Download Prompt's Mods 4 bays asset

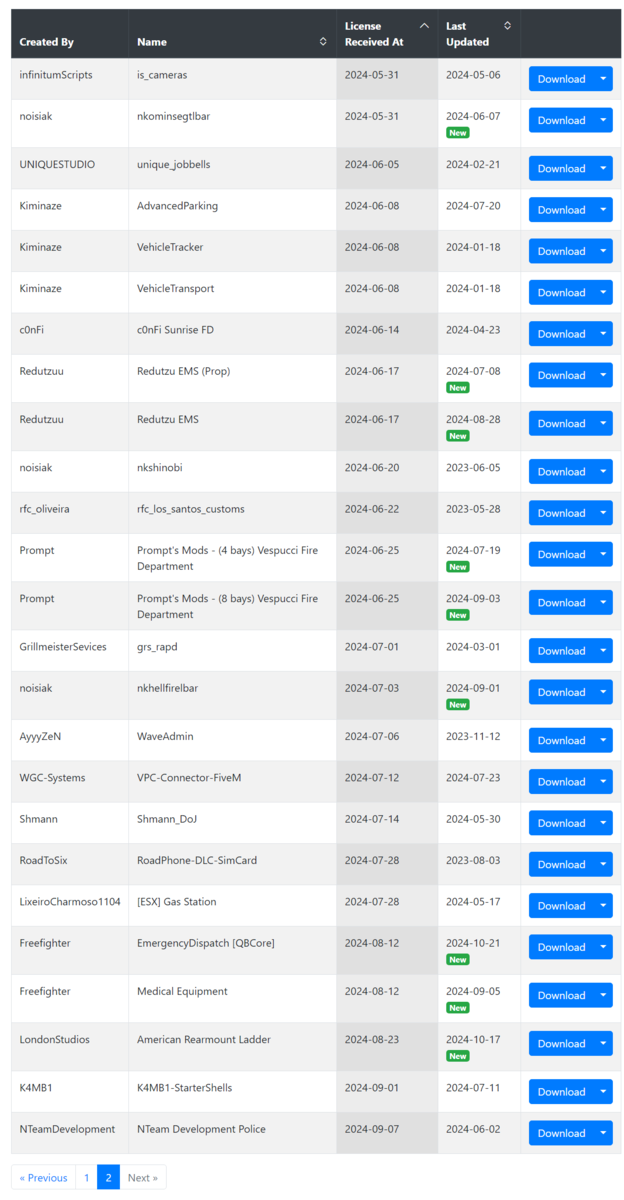click(x=561, y=554)
